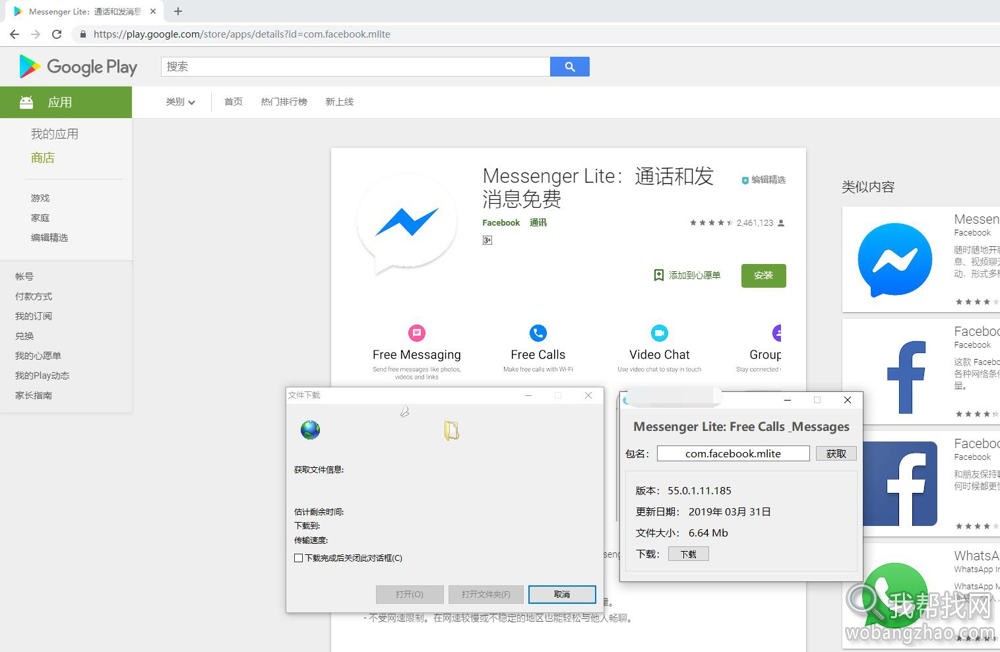
Task: Click the Google Play search box
Action: (355, 66)
